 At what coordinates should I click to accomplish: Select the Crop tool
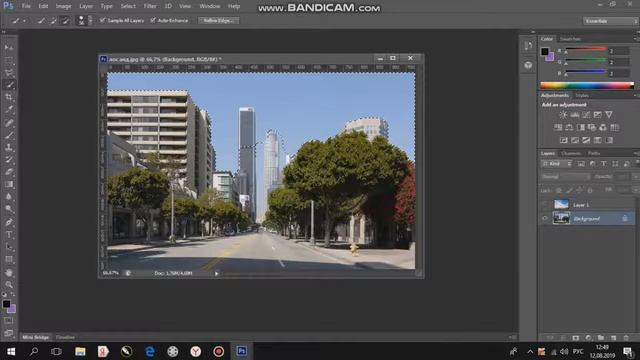(9, 97)
